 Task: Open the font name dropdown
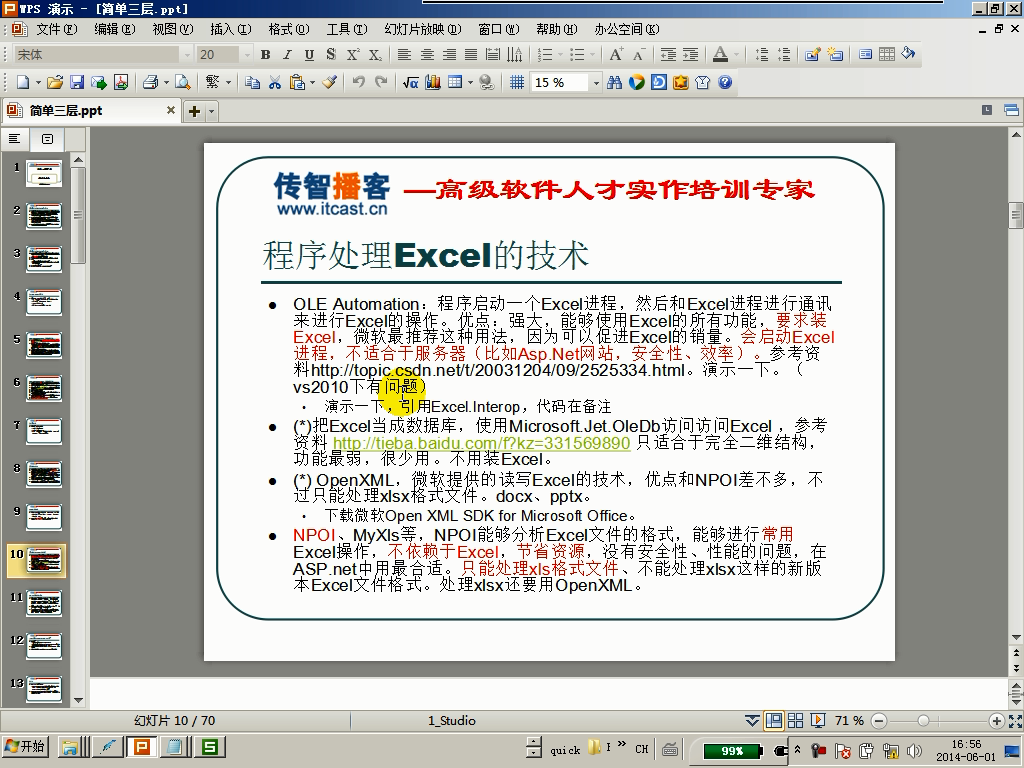click(187, 55)
